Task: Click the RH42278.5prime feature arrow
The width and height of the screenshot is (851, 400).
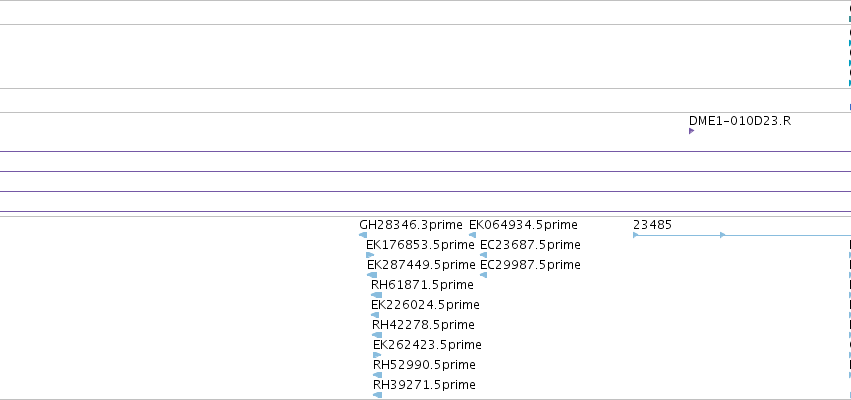Action: point(377,335)
